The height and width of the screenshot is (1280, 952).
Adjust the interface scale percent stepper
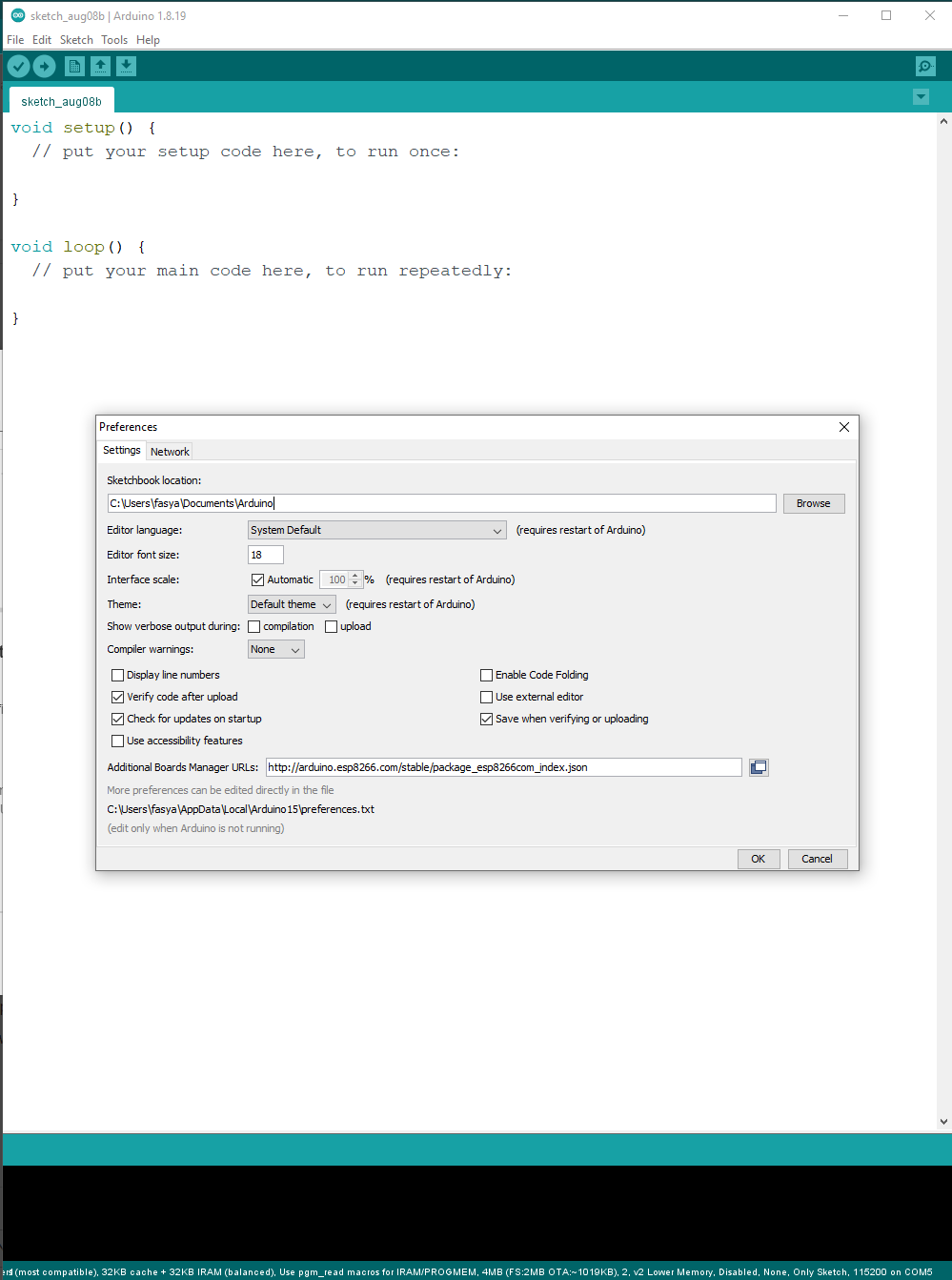[x=355, y=579]
